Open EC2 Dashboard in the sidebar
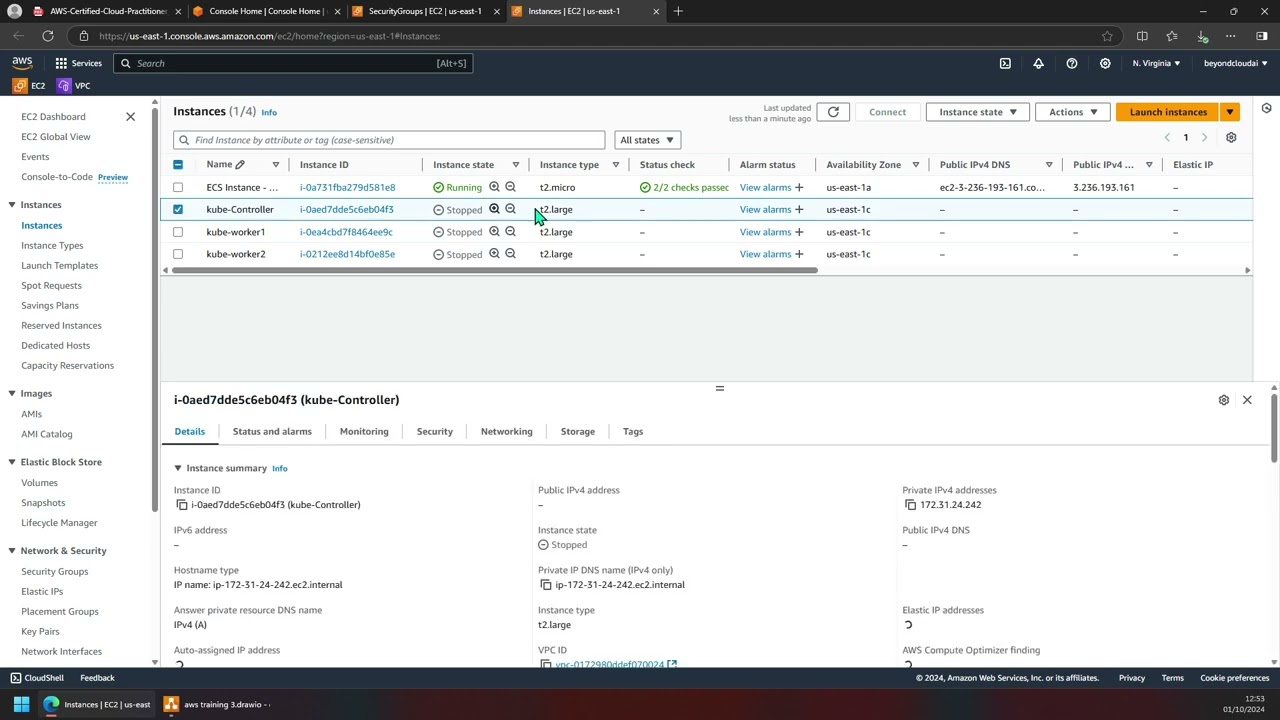Viewport: 1280px width, 720px height. [x=53, y=117]
